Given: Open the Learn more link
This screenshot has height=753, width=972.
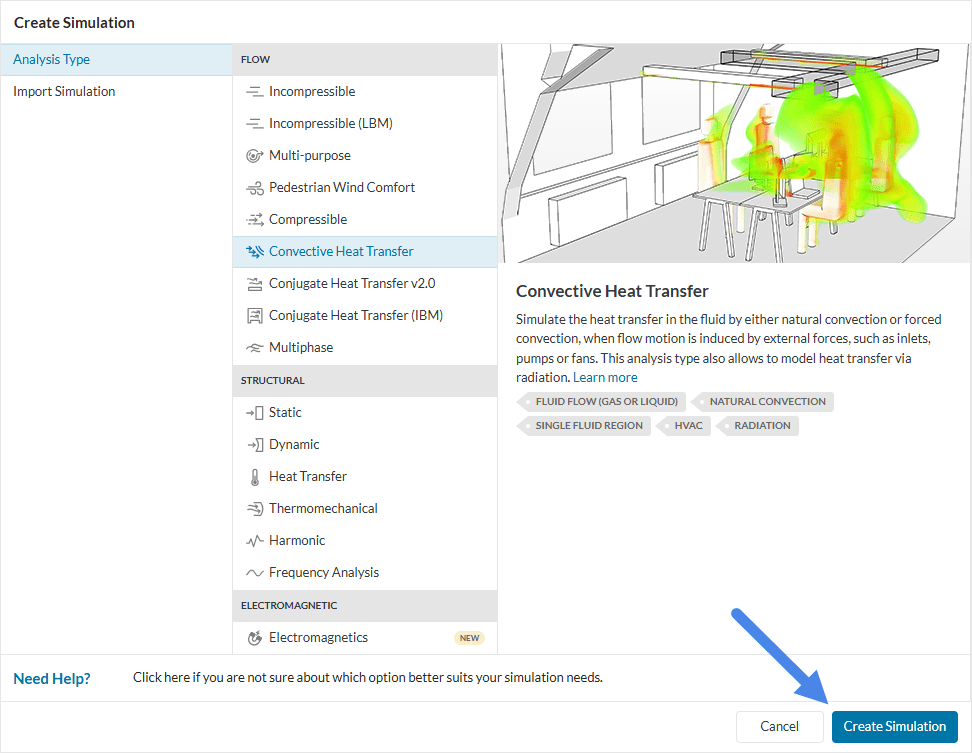Looking at the screenshot, I should pyautogui.click(x=605, y=378).
